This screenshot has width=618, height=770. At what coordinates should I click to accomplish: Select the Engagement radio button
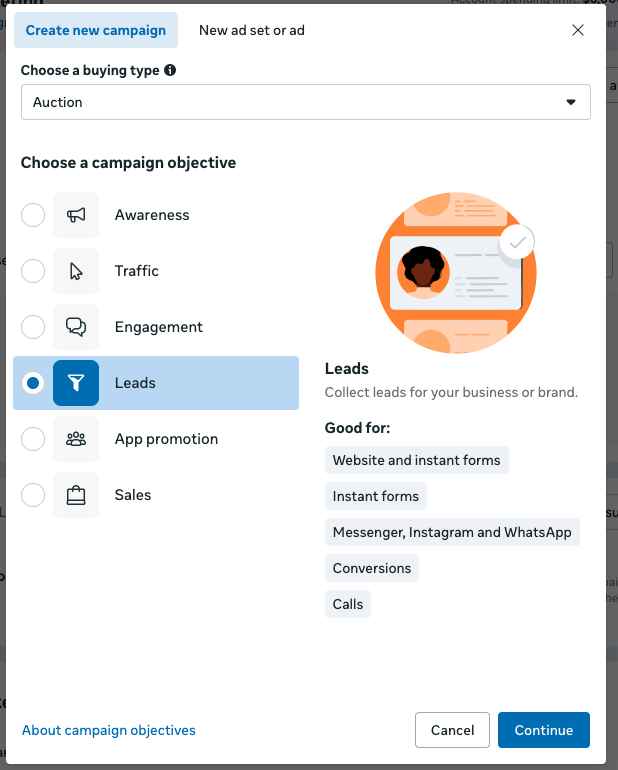pyautogui.click(x=33, y=327)
